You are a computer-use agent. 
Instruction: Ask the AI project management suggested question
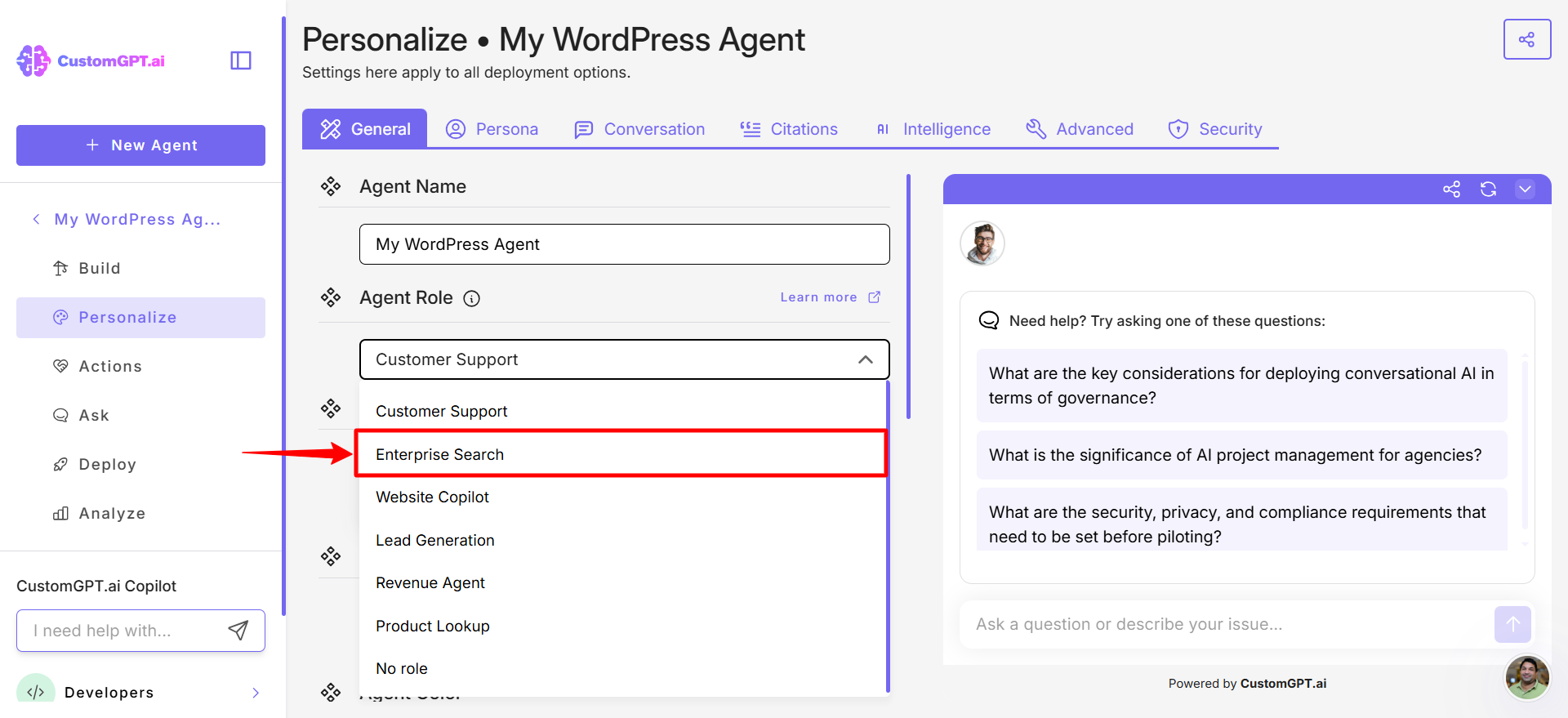[1241, 455]
